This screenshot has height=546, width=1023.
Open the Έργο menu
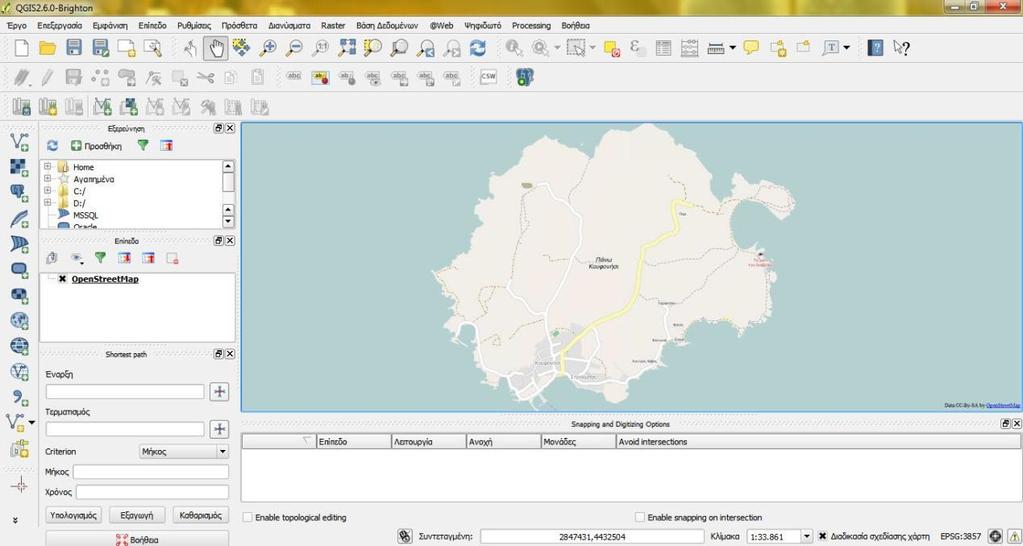(16, 25)
